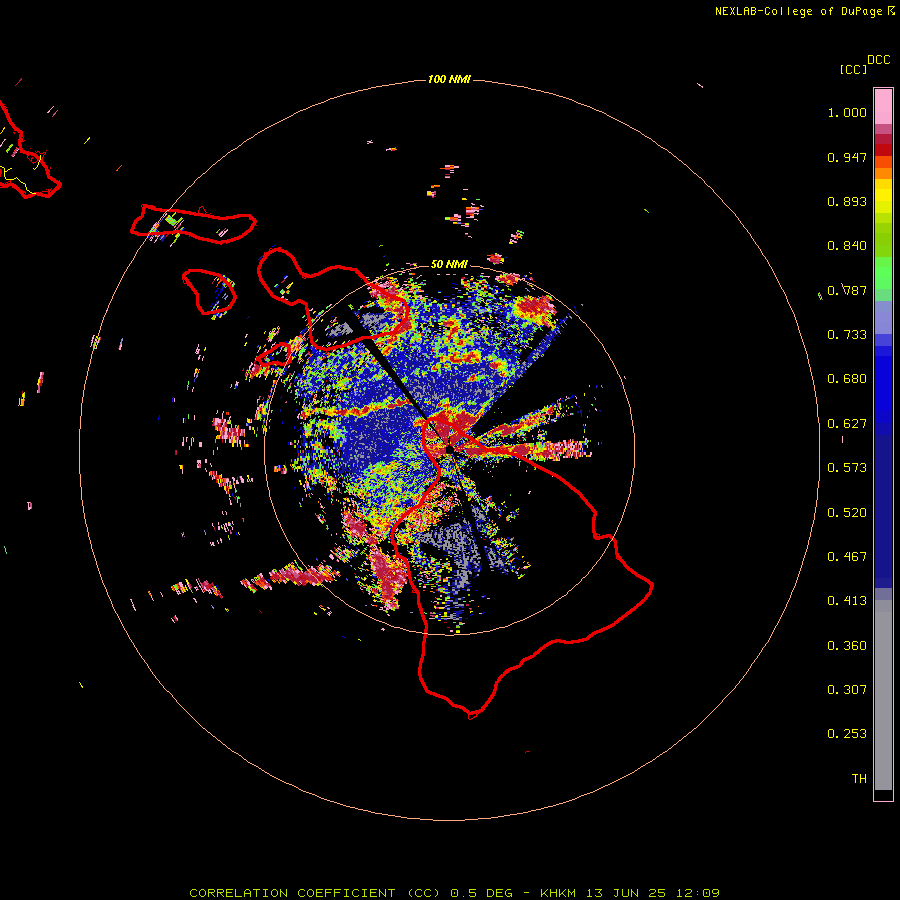Click the pink top segment of the color bar
This screenshot has width=900, height=900.
(x=883, y=107)
